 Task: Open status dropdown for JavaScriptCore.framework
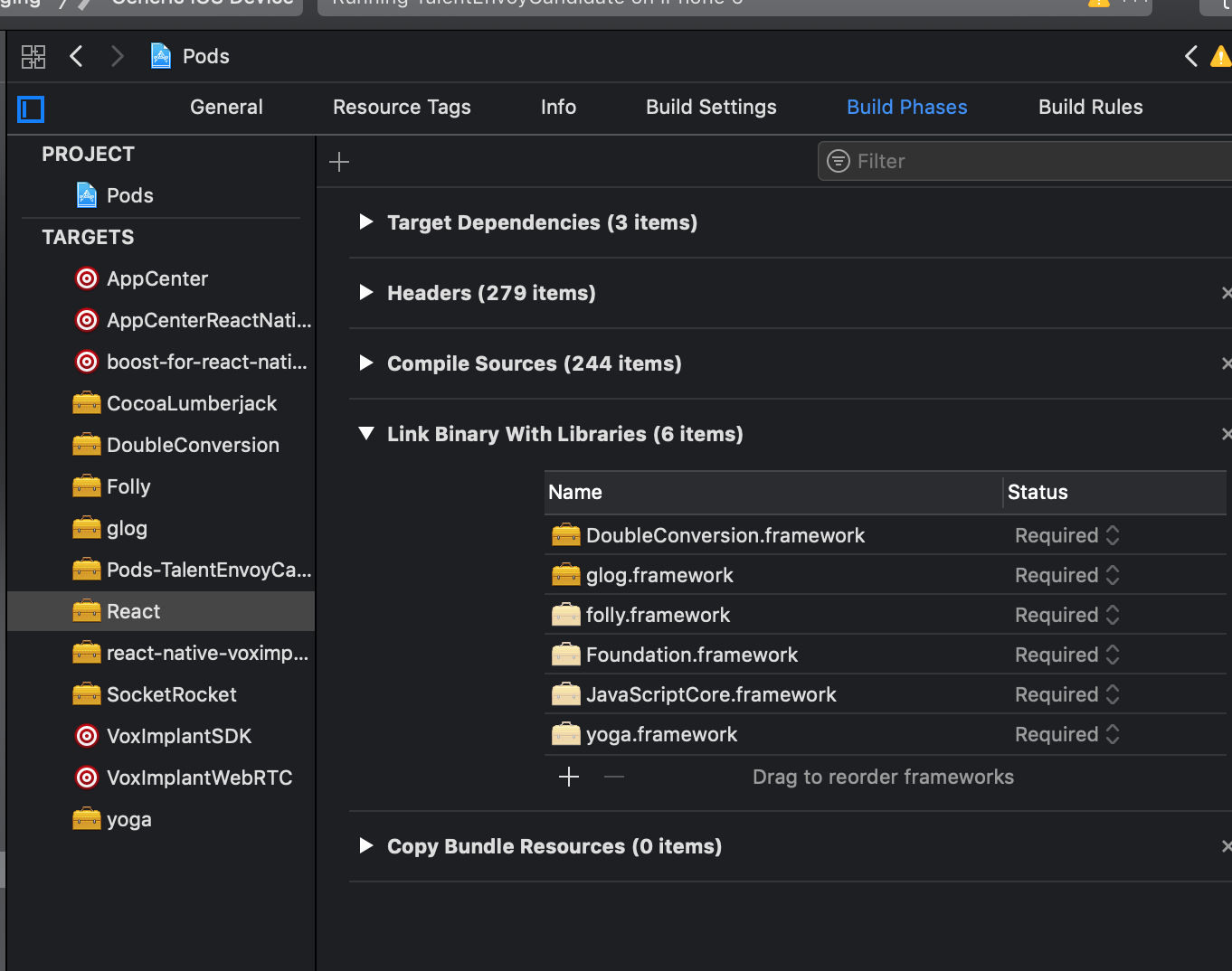tap(1067, 694)
